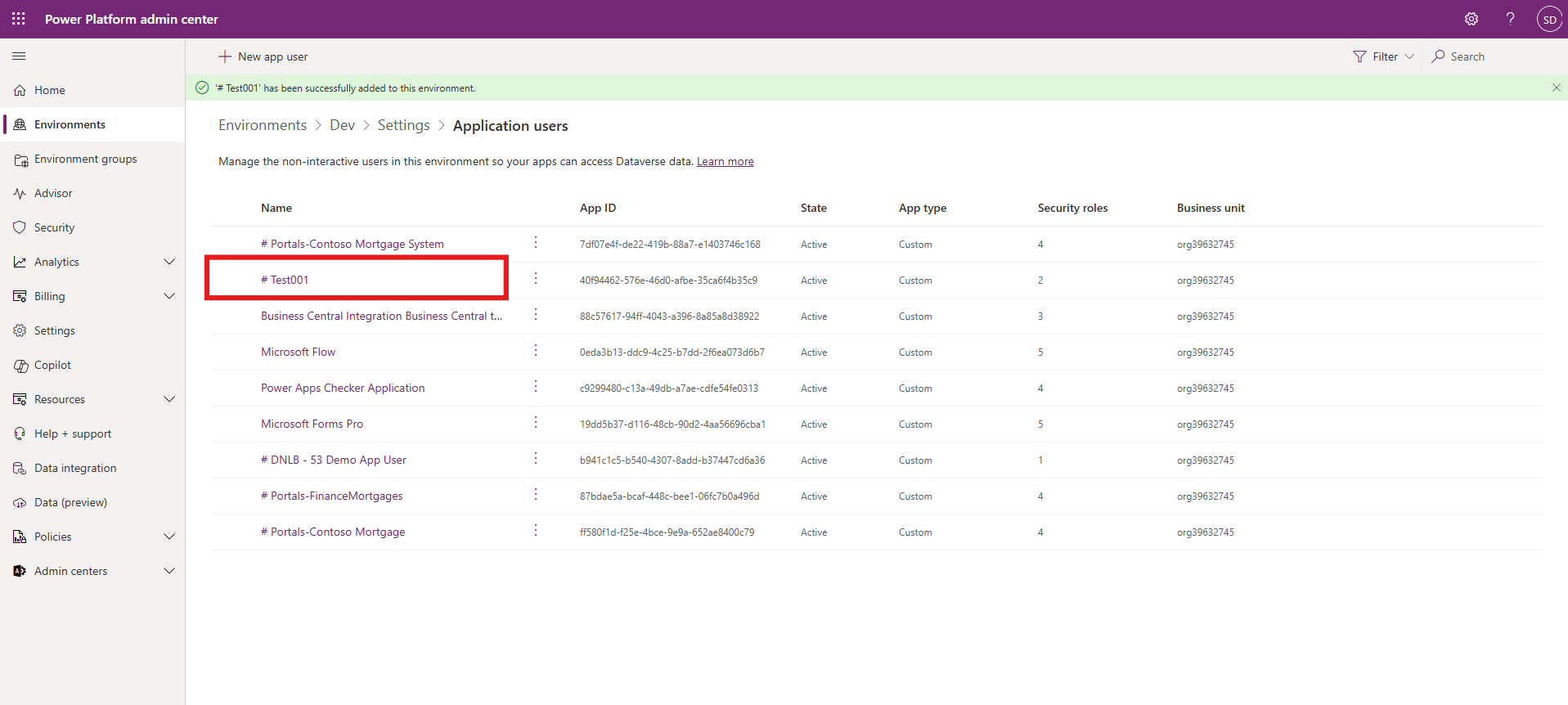This screenshot has height=705, width=1568.
Task: Open more options for # Test001
Action: click(x=536, y=279)
